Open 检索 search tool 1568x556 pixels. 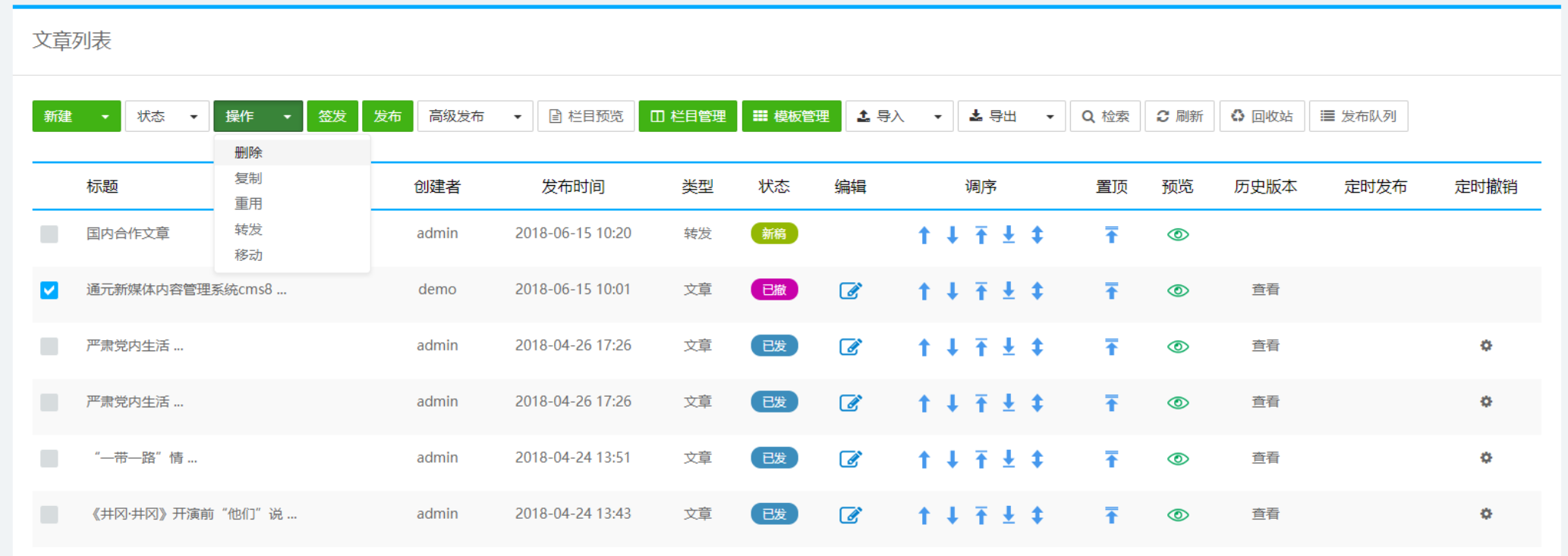(1105, 116)
